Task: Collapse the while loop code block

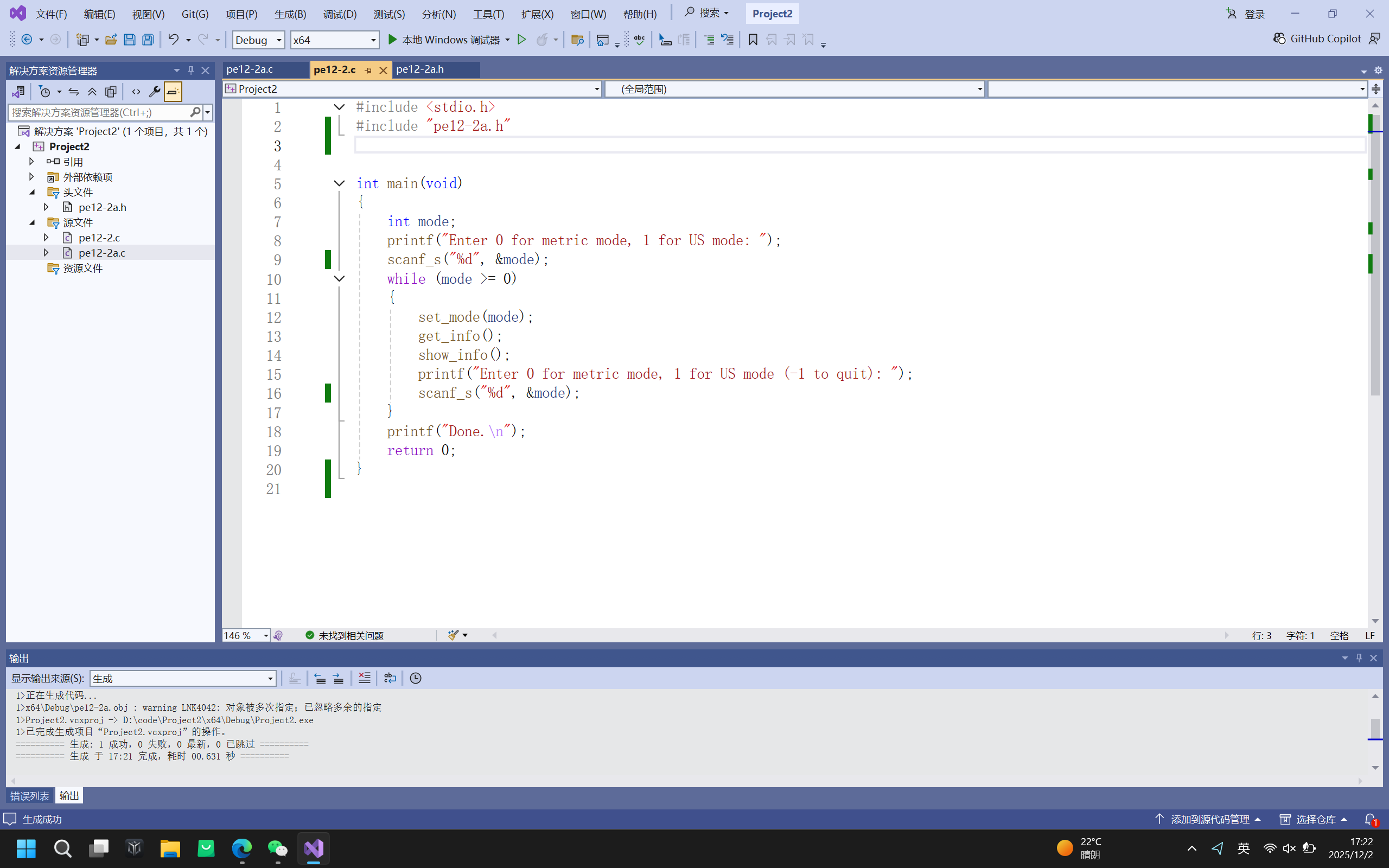Action: [x=339, y=278]
